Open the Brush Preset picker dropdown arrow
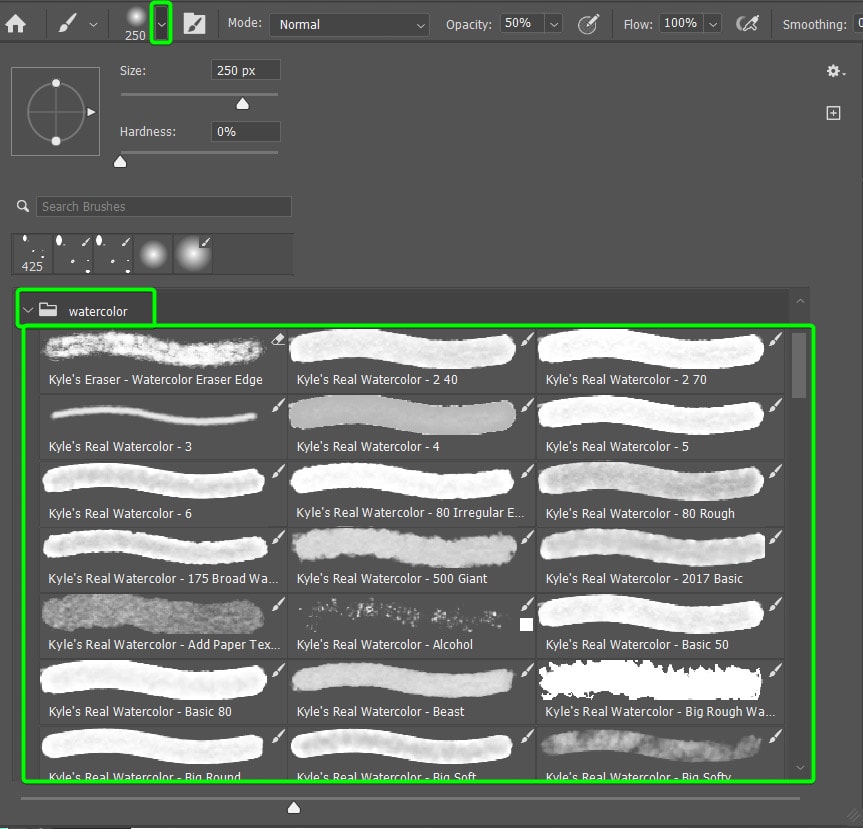863x829 pixels. click(161, 24)
